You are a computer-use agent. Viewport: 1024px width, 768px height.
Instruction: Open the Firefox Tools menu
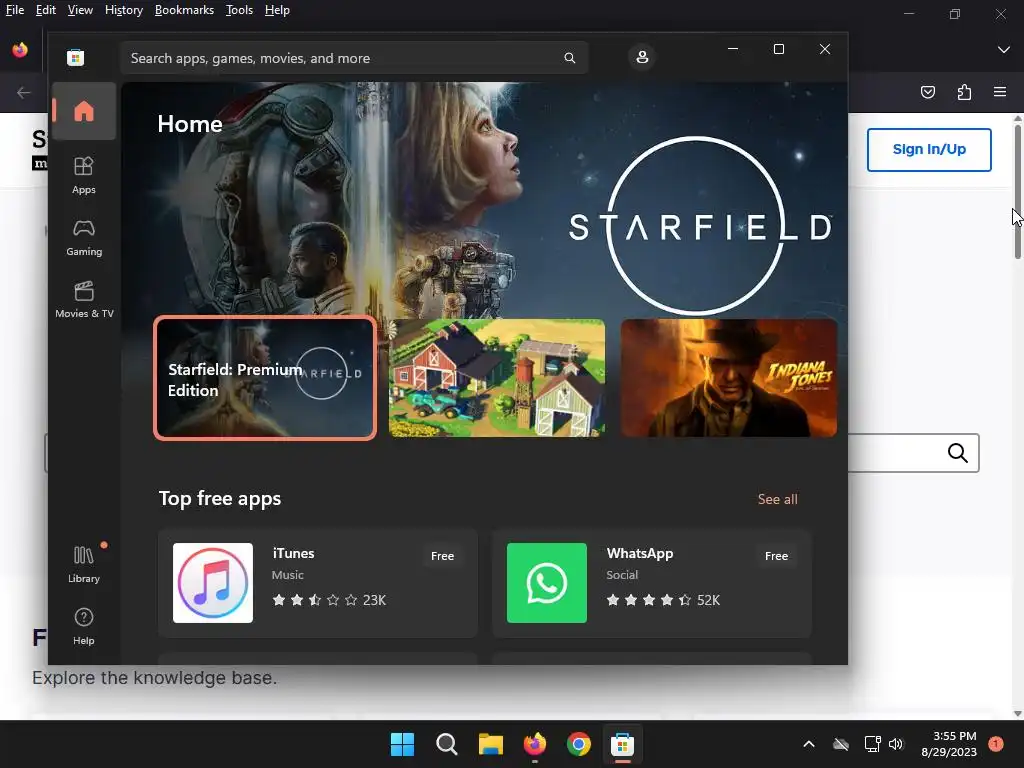[239, 10]
